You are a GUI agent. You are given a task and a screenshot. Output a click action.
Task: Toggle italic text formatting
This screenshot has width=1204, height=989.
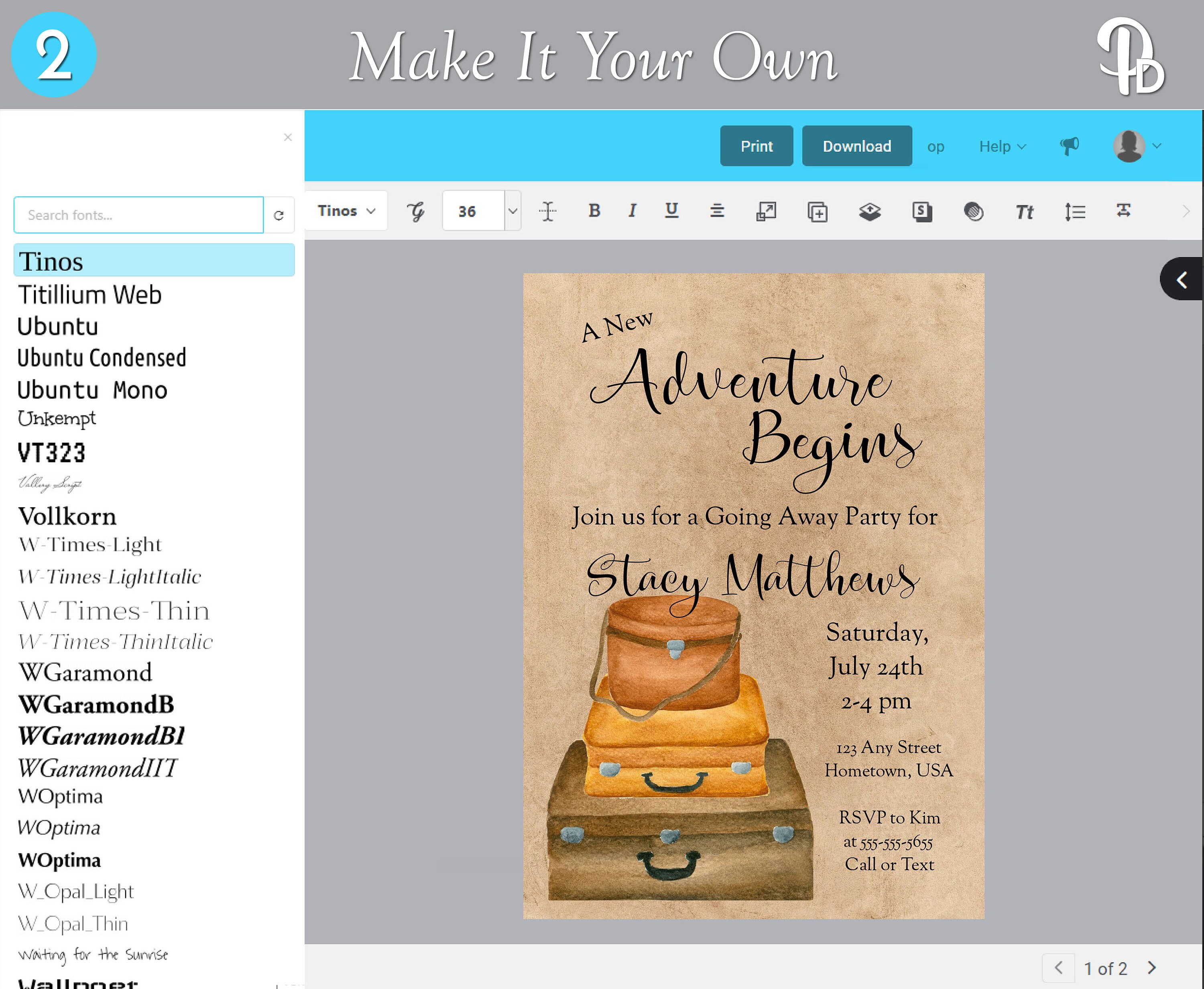[633, 211]
